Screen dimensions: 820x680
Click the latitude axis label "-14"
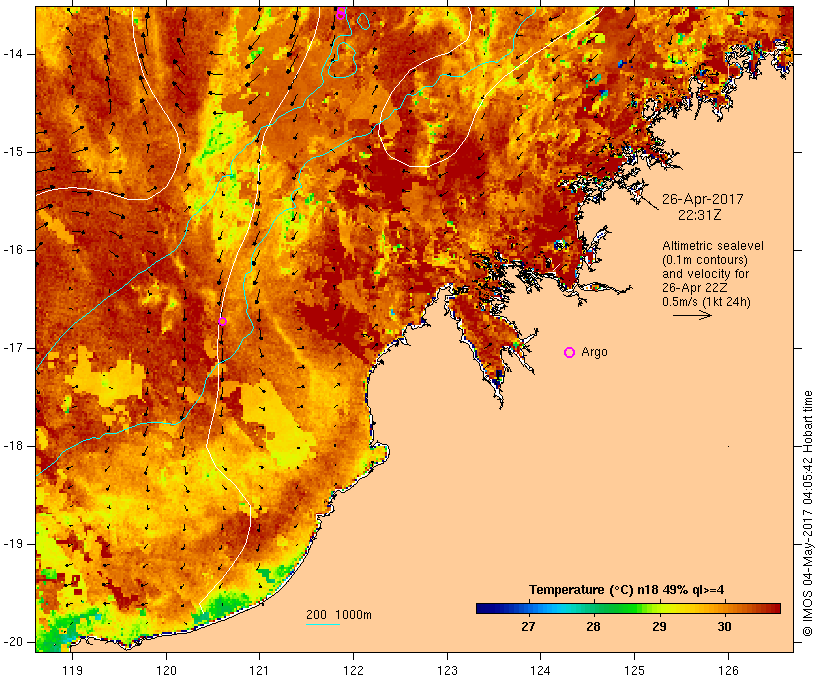12,54
